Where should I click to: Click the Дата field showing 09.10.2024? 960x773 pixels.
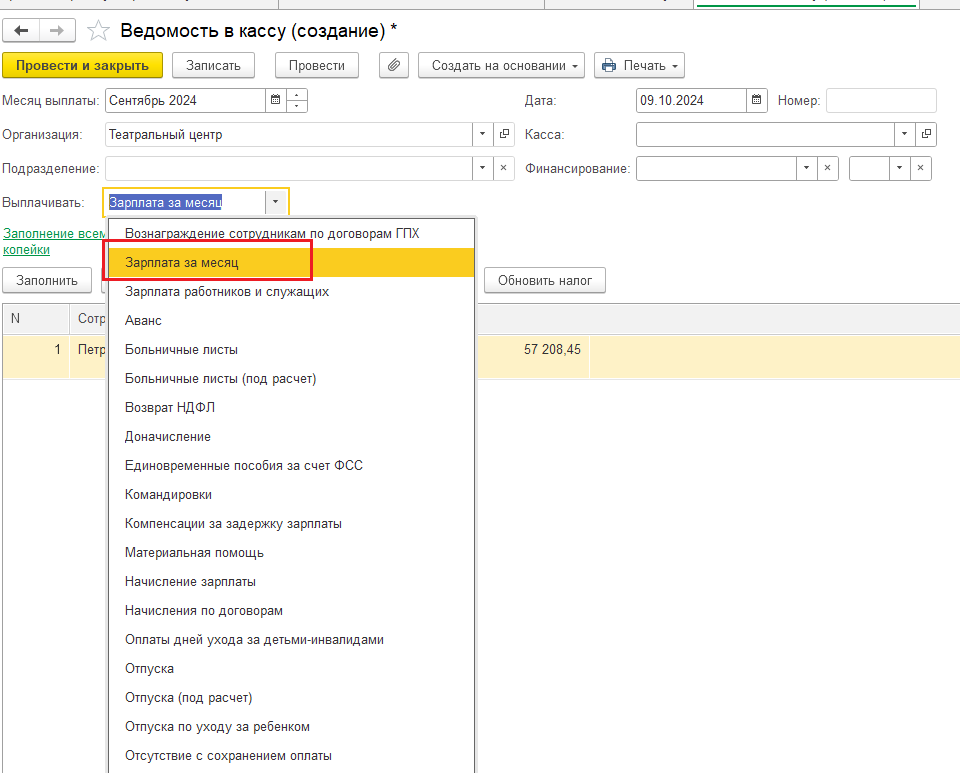coord(691,100)
